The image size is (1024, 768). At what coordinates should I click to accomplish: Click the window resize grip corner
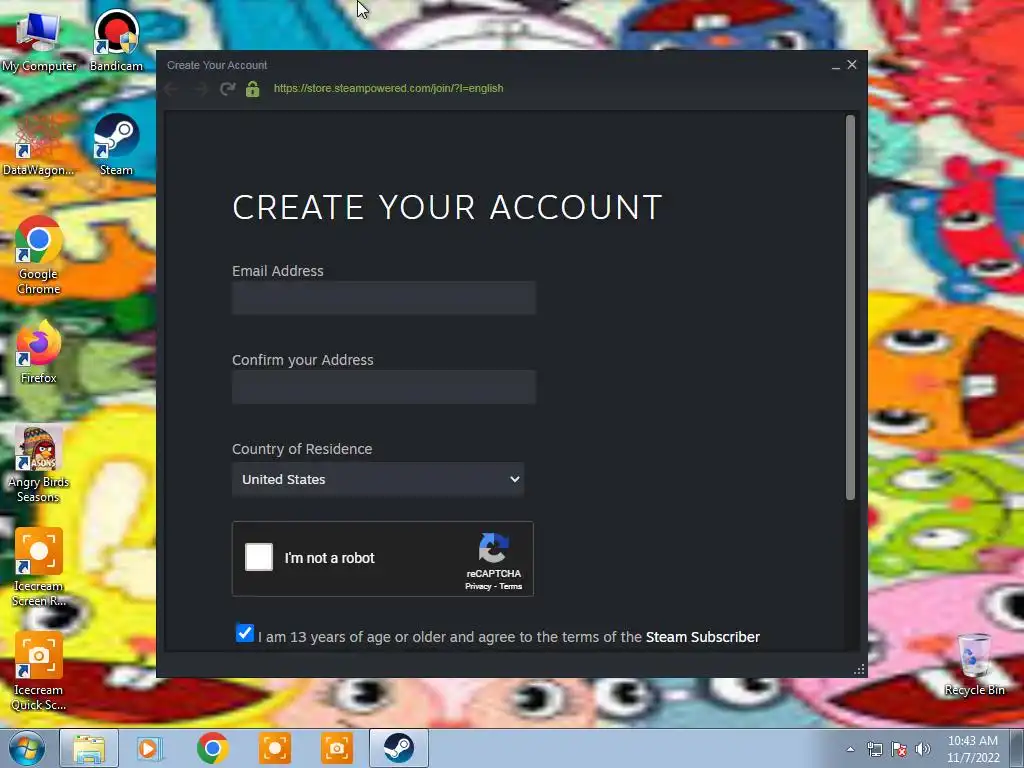click(859, 669)
